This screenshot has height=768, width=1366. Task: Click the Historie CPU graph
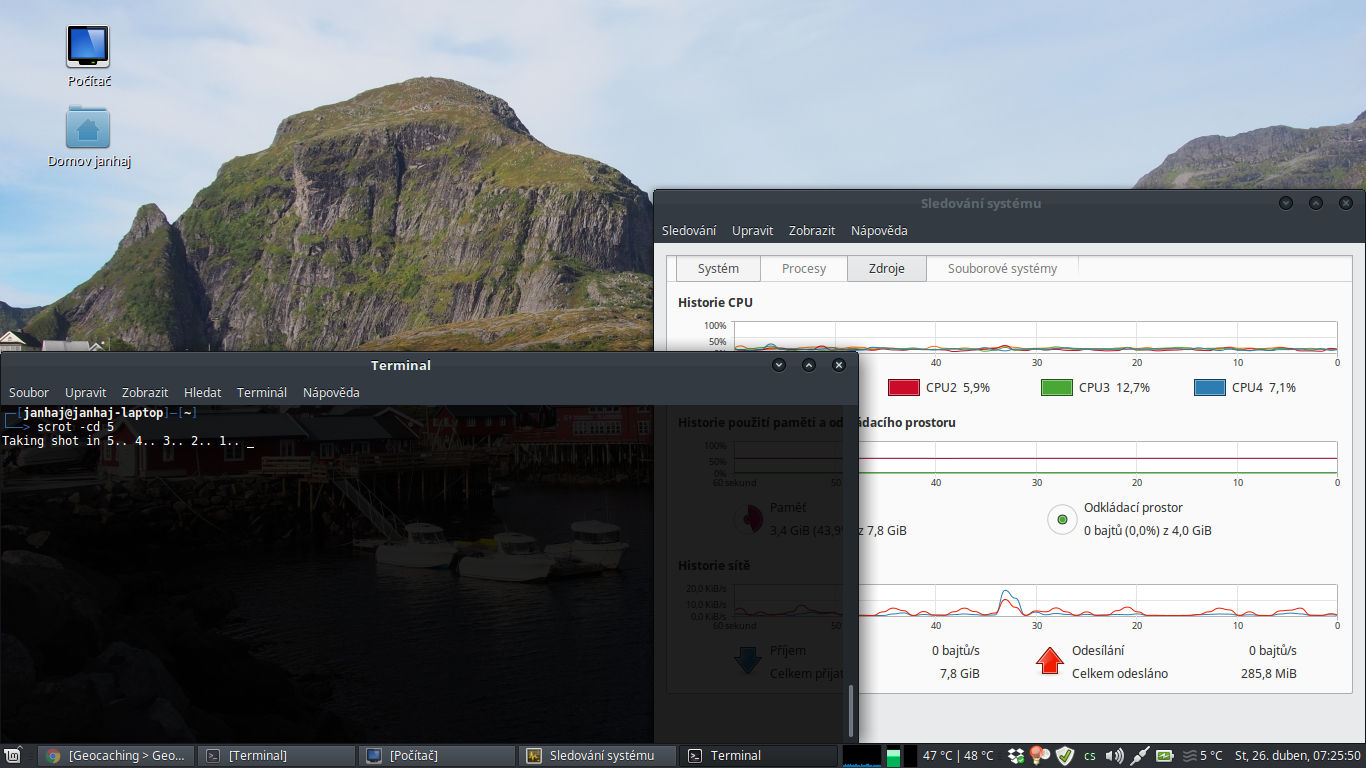pyautogui.click(x=1035, y=337)
